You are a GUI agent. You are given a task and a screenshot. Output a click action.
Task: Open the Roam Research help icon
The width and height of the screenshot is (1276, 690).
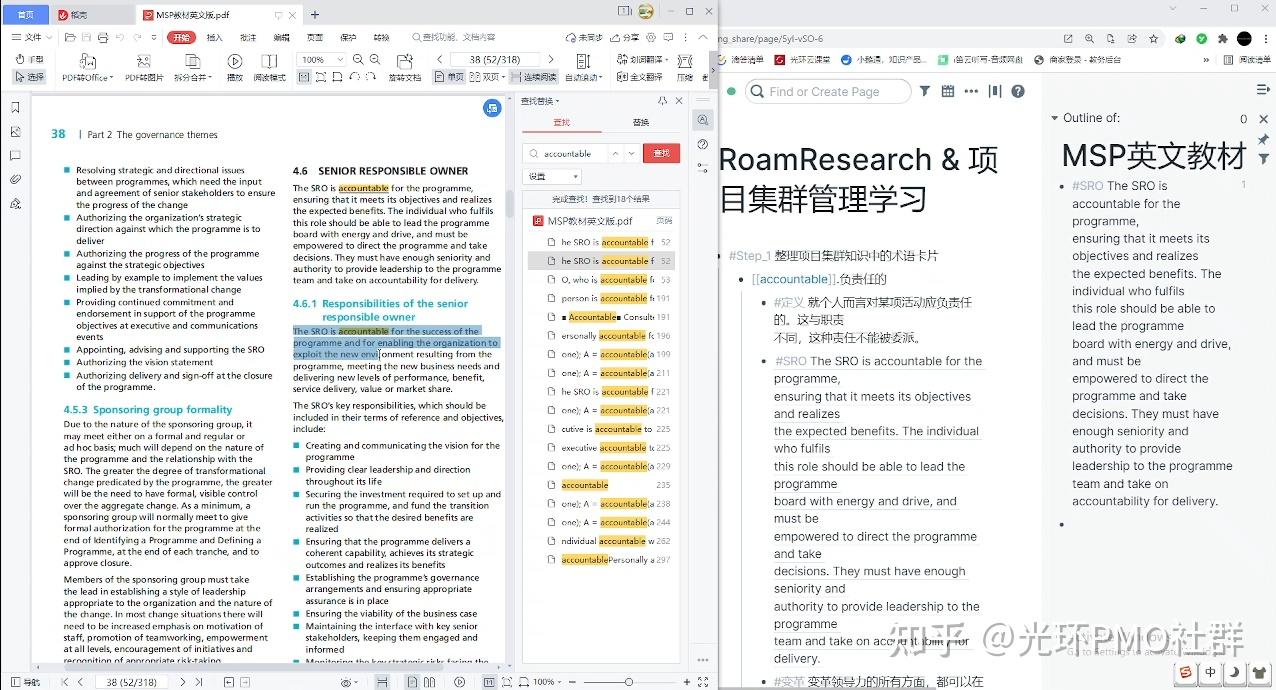[x=1017, y=91]
